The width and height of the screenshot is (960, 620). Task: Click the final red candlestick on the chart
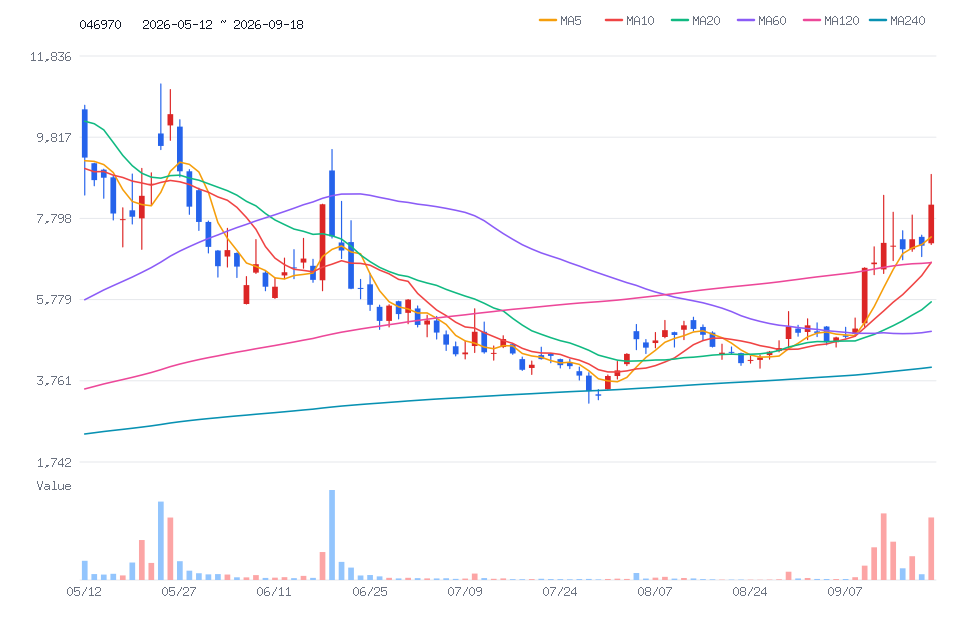(931, 223)
